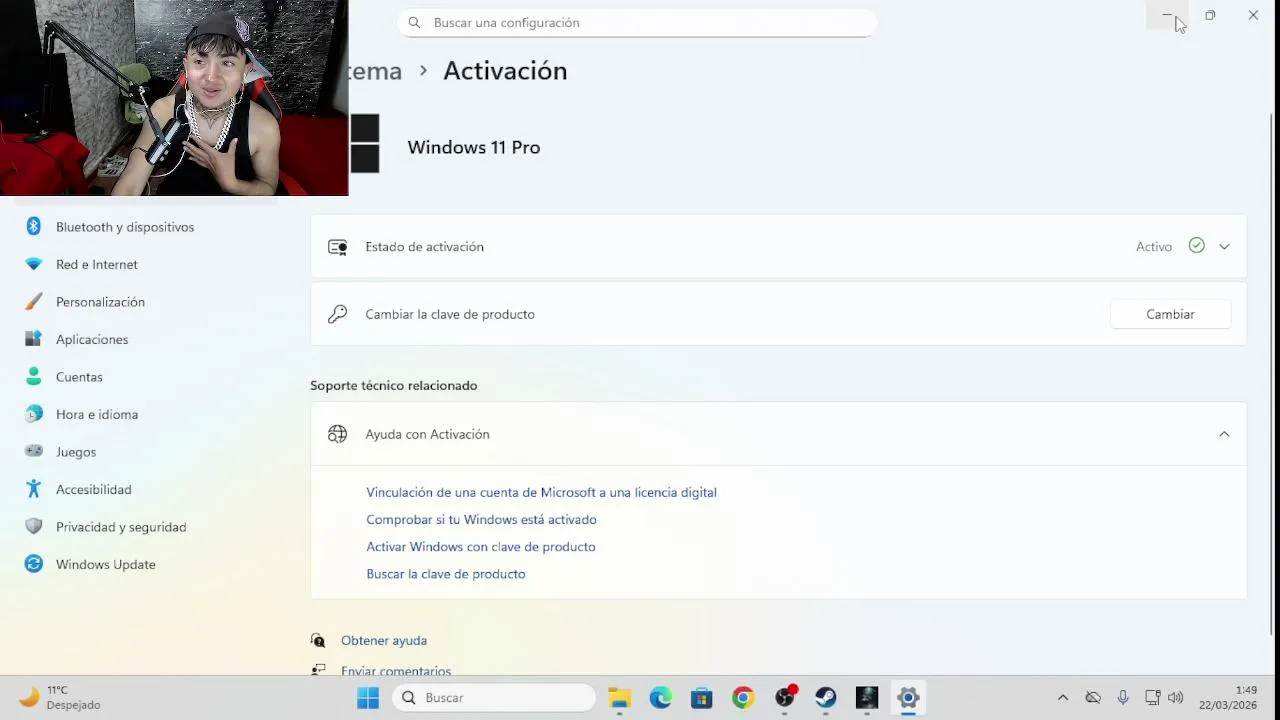Image resolution: width=1280 pixels, height=720 pixels.
Task: Click the taskbar Buscar search box
Action: coord(494,698)
